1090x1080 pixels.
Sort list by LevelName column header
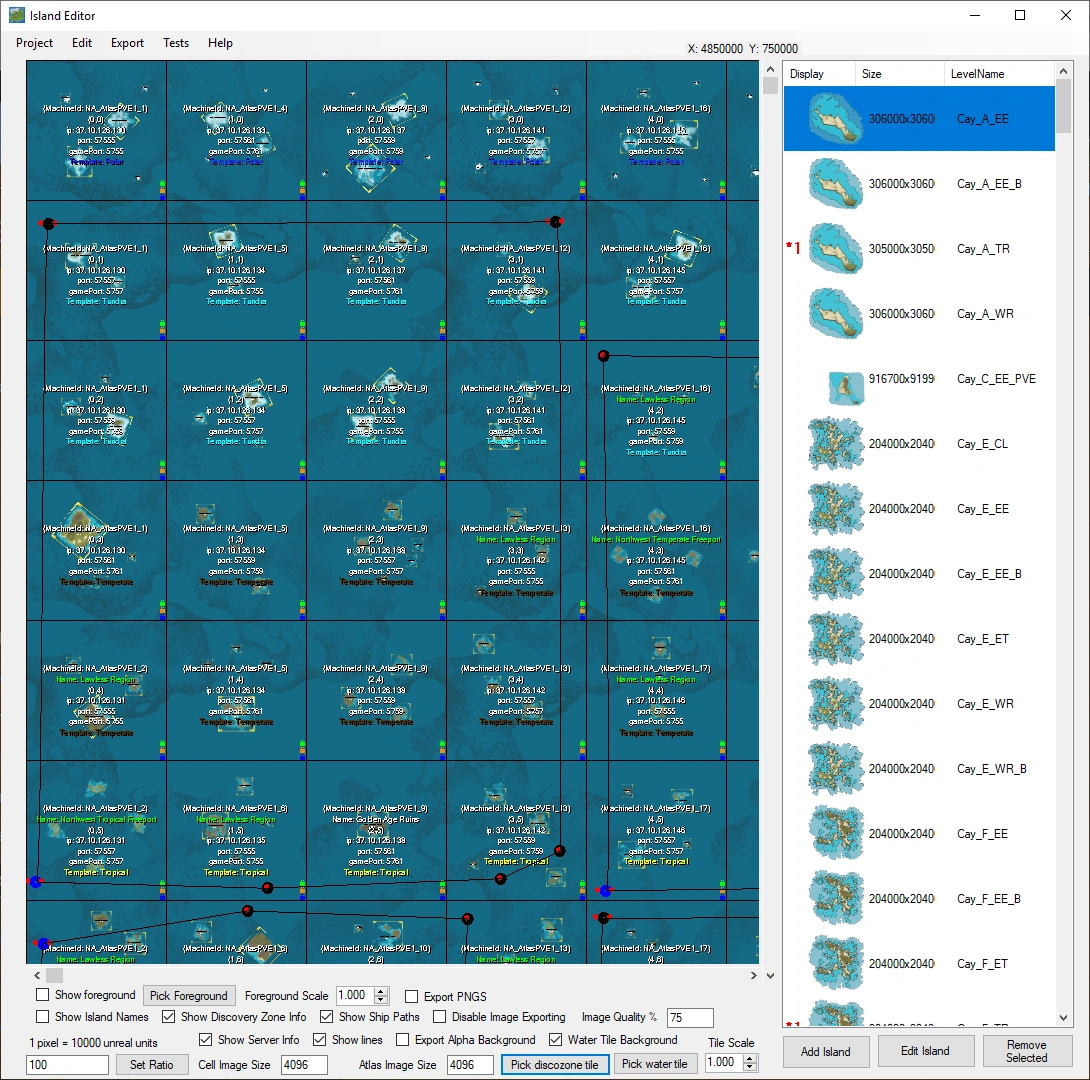coord(999,74)
